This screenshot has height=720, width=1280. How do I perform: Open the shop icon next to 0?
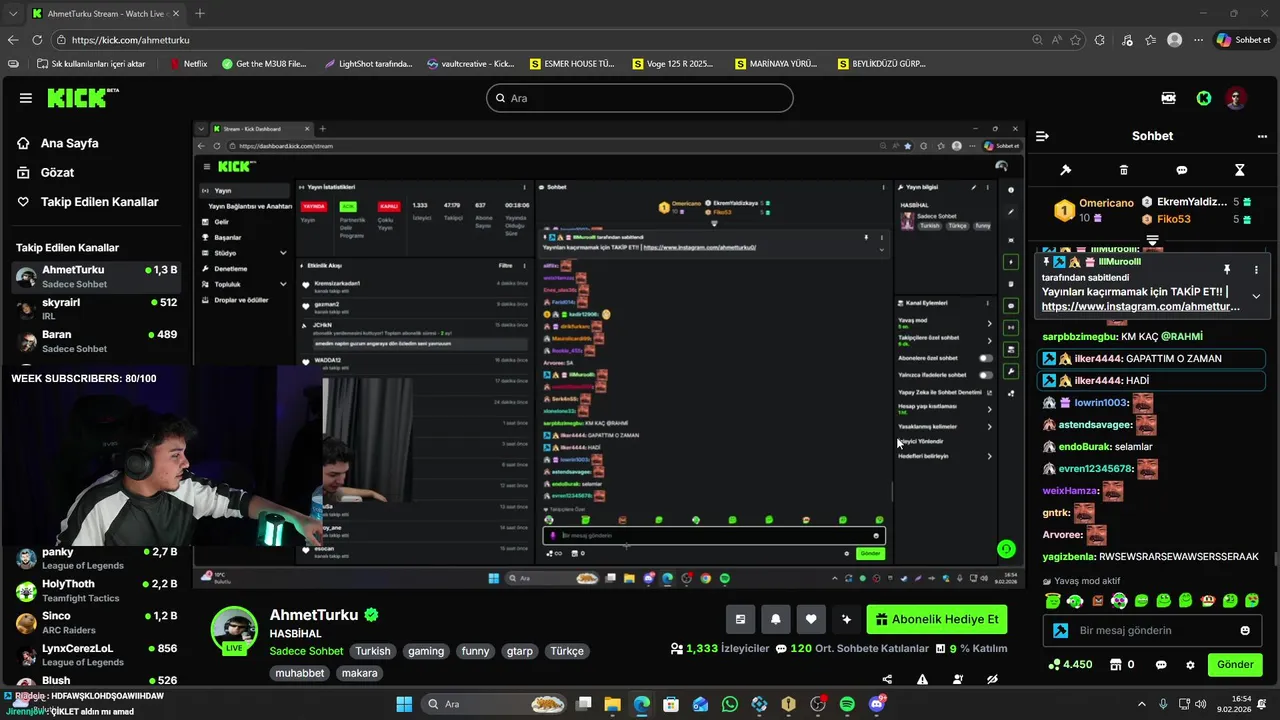(1114, 665)
